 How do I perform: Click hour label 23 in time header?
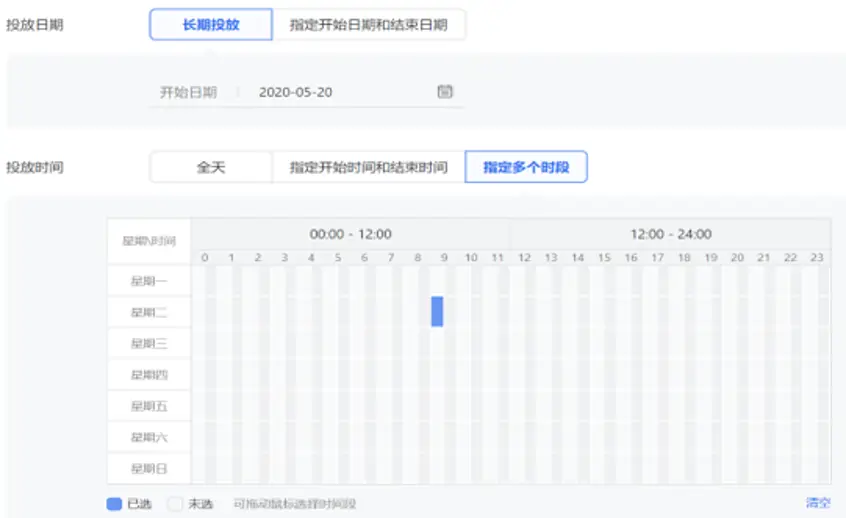click(x=817, y=258)
